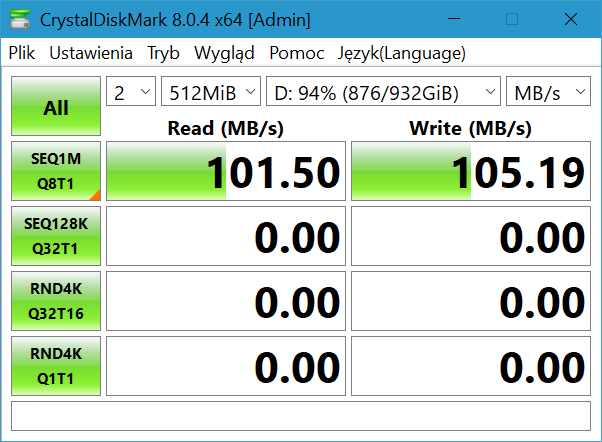This screenshot has height=442, width=602.
Task: Run the SEQ1M Q8T1 test
Action: coord(56,171)
